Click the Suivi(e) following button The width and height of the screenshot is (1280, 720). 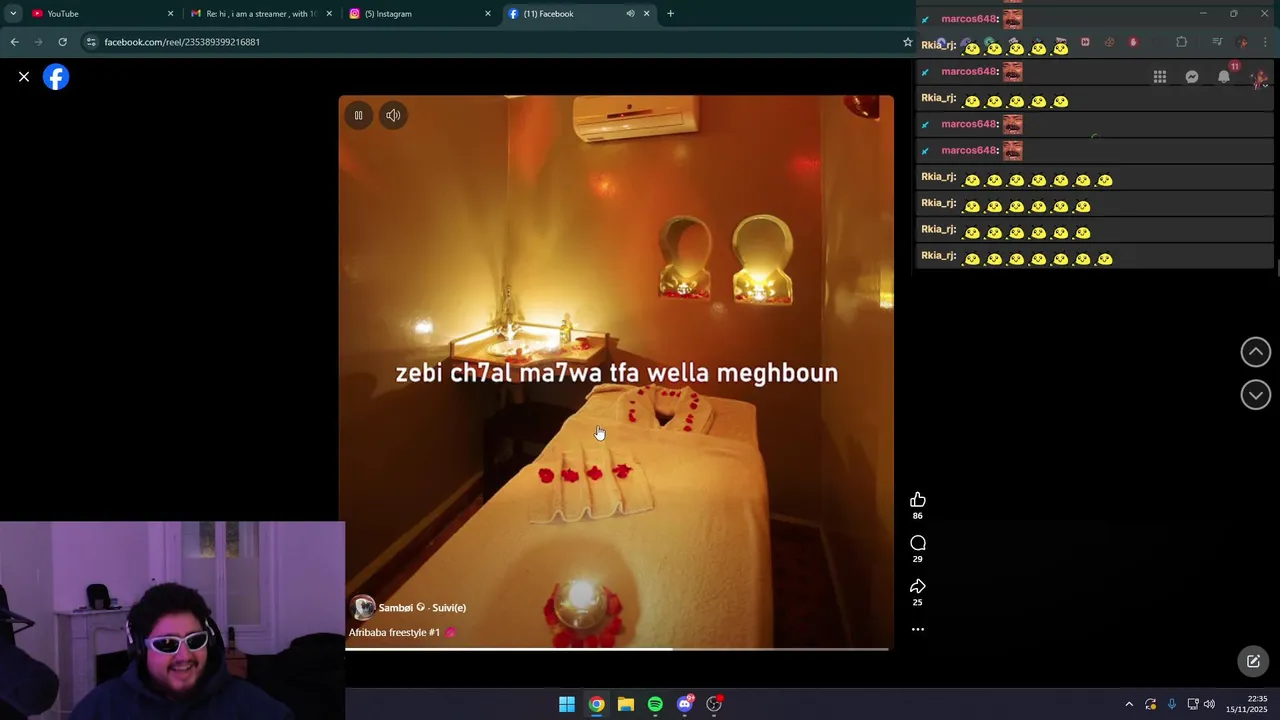(449, 607)
